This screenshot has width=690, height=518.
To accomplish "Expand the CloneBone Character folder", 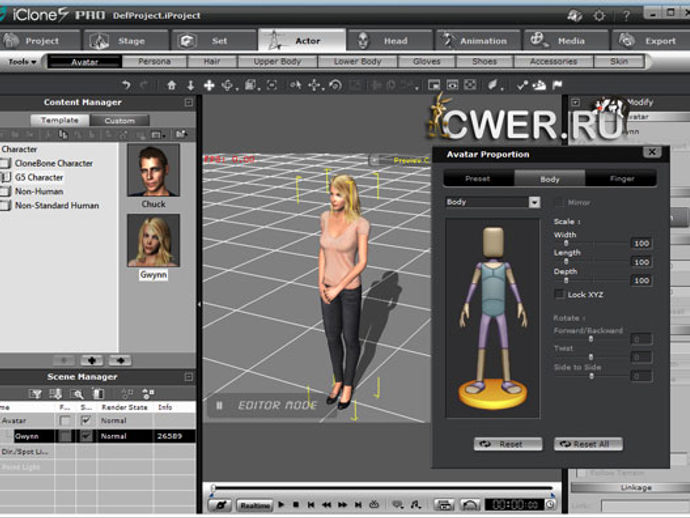I will 5,163.
